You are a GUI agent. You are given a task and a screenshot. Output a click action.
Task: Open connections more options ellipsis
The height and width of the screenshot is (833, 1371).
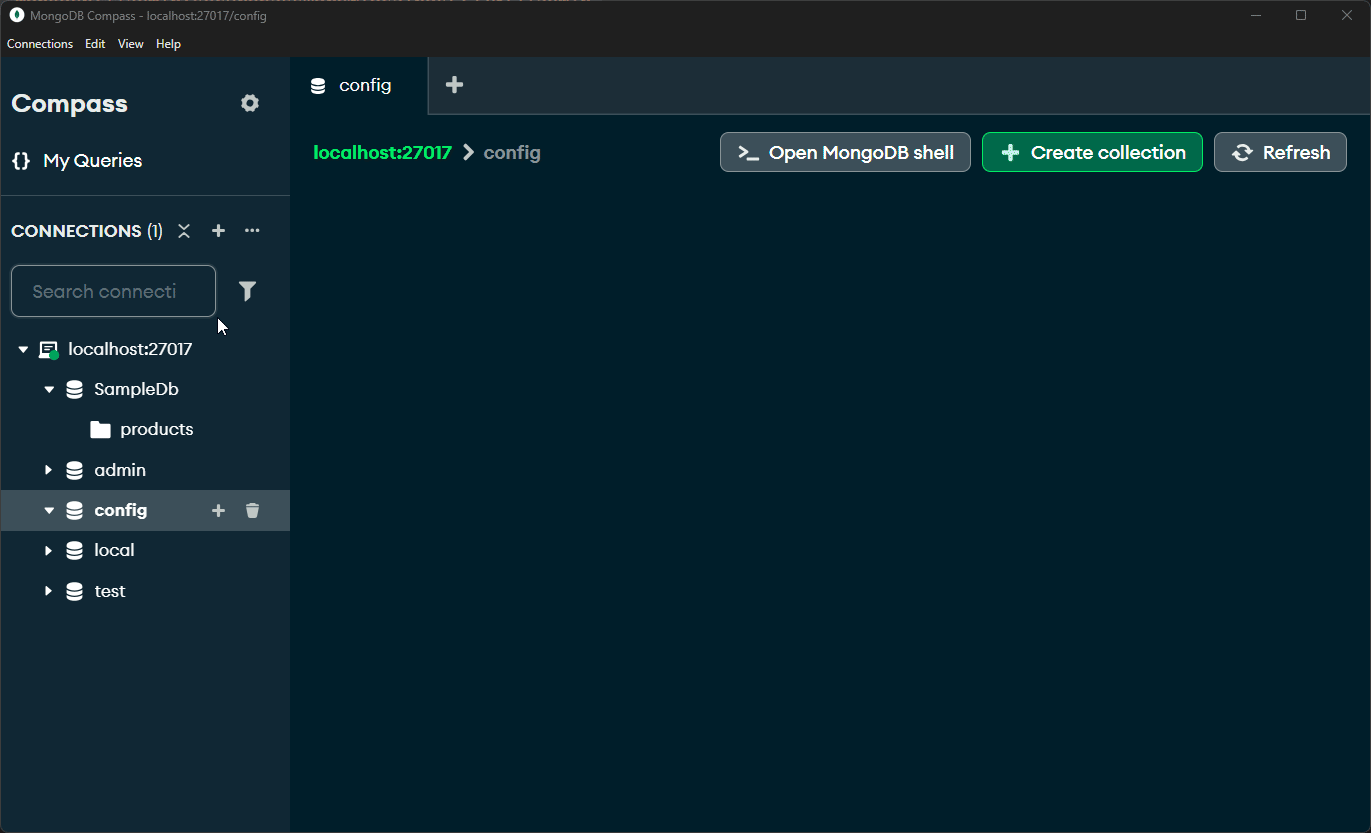252,231
